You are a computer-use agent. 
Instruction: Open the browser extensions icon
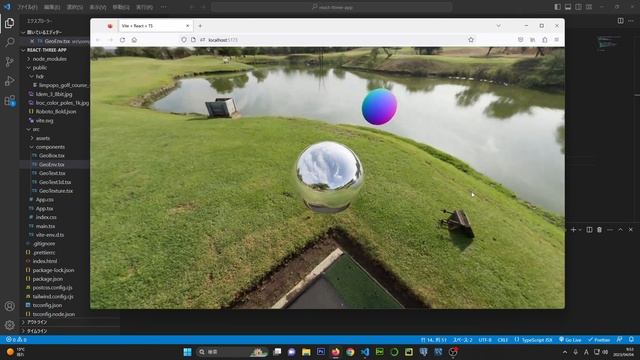tap(544, 40)
